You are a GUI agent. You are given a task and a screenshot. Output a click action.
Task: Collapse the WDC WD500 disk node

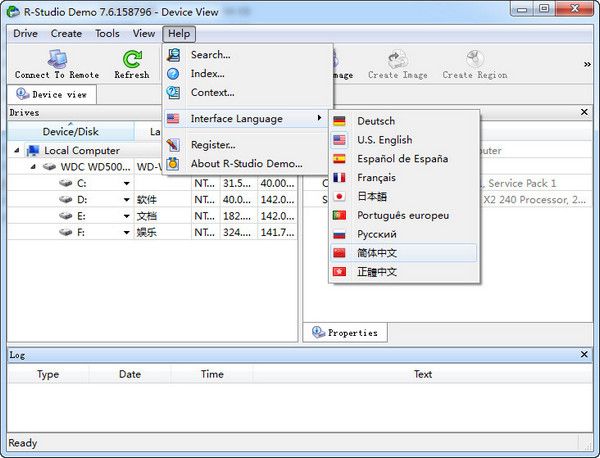[33, 167]
